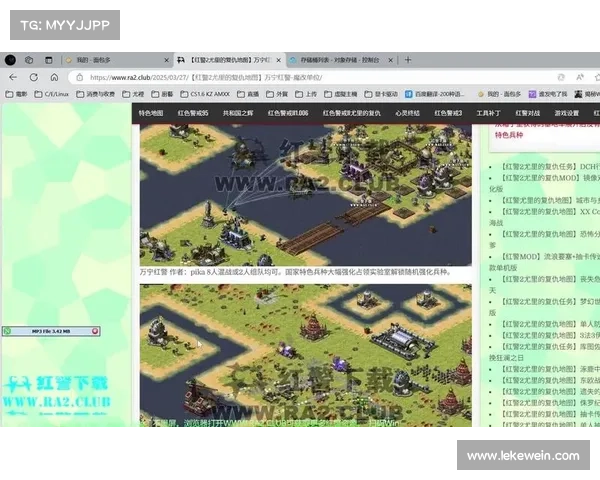Viewport: 600px width, 480px height.
Task: Close the 万宁红警 map tab
Action: [x=279, y=60]
